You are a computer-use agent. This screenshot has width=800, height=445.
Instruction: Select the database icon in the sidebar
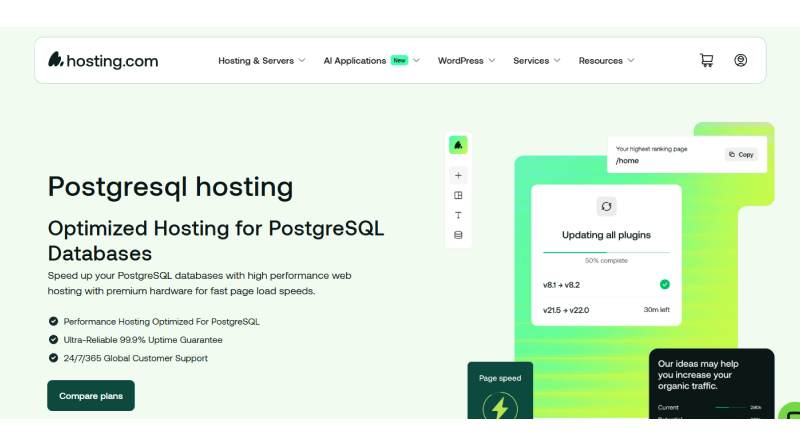point(458,235)
